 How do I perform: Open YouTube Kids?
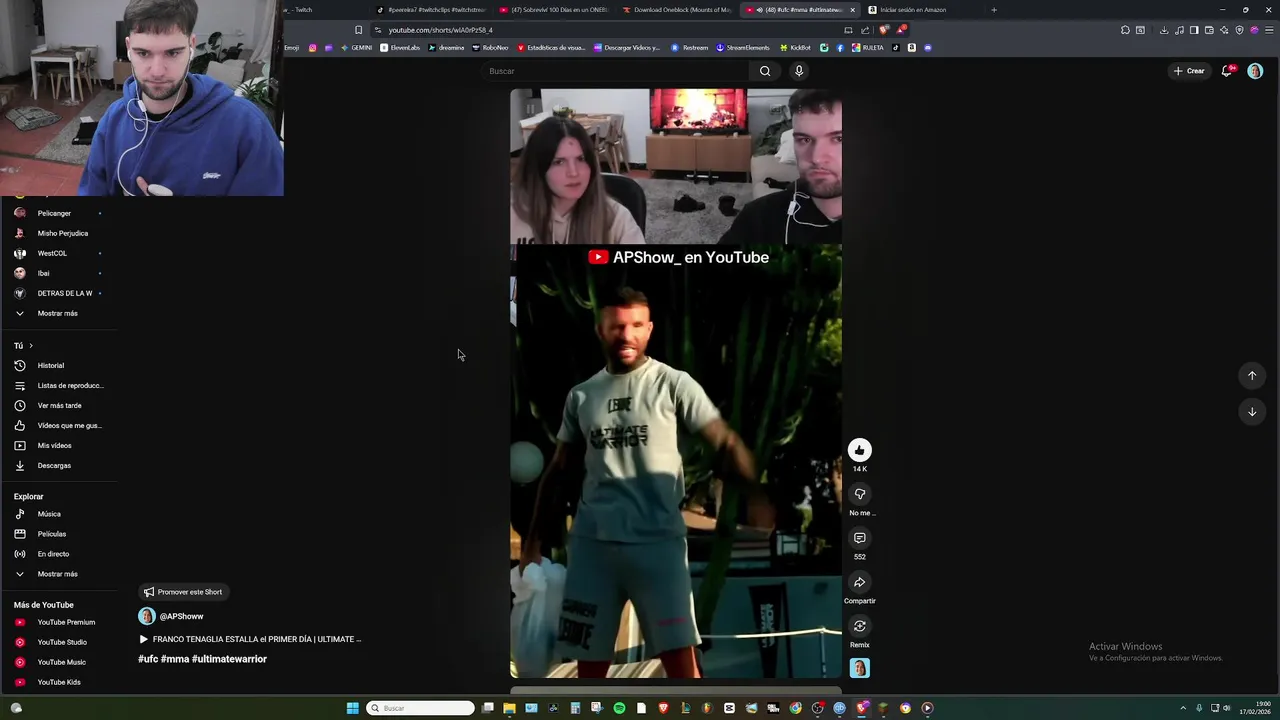[60, 682]
